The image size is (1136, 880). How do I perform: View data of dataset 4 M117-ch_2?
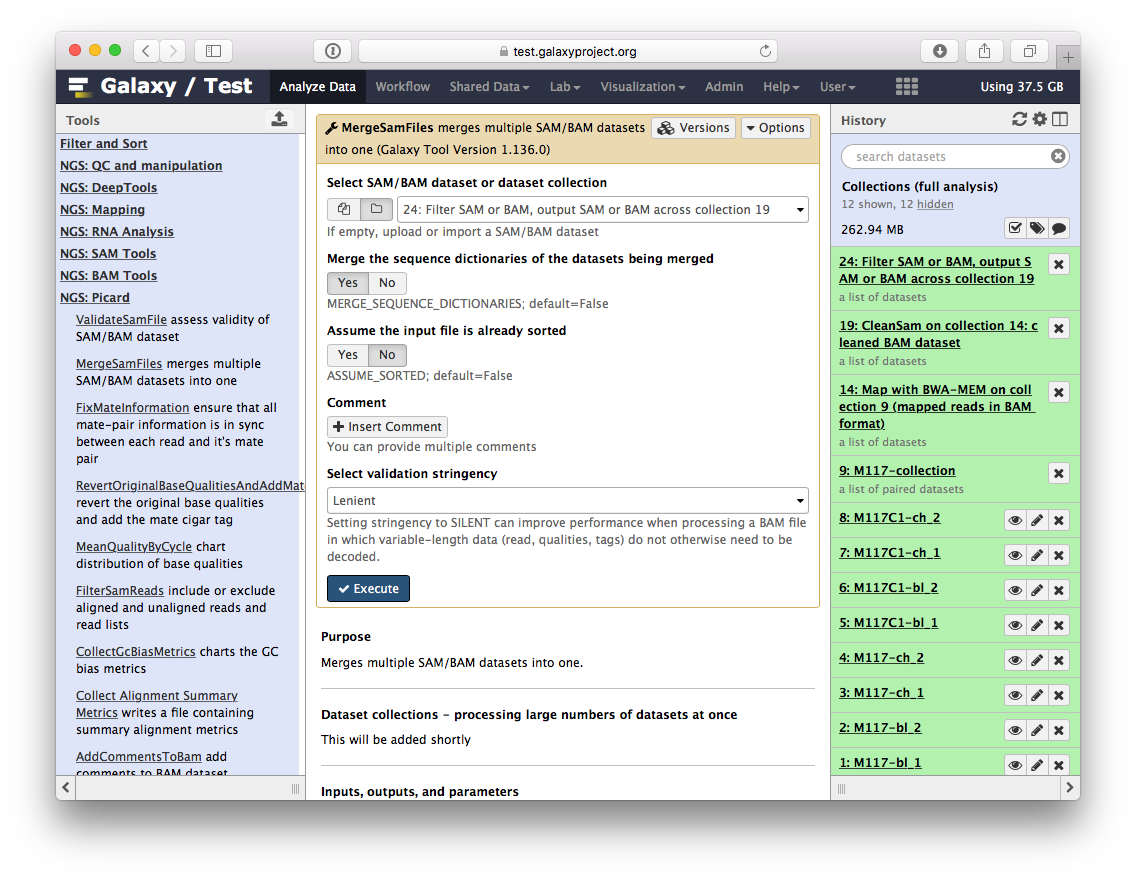1015,660
